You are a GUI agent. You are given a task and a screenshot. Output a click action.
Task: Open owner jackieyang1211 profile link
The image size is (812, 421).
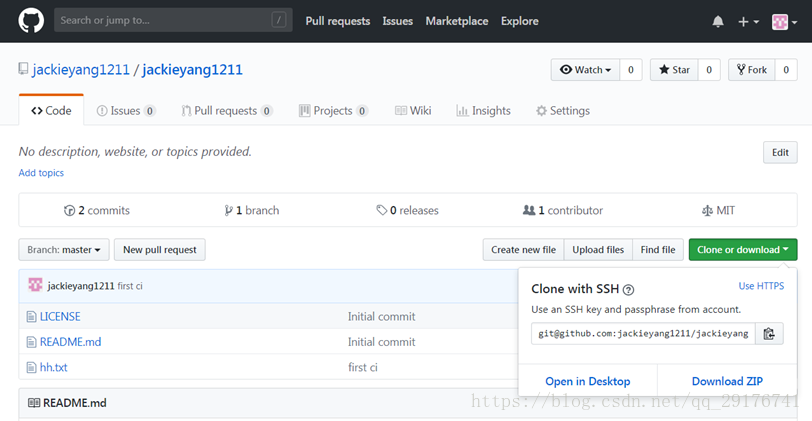coord(81,69)
